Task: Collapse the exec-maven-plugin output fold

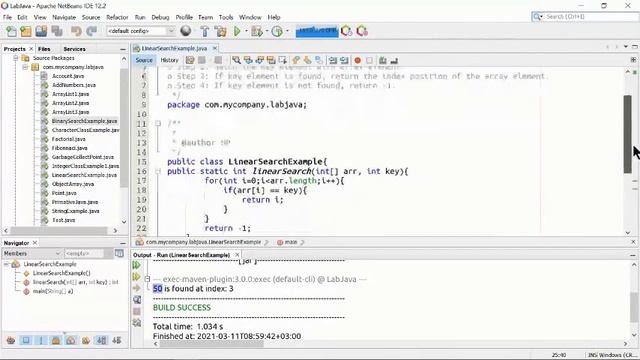Action: point(147,279)
